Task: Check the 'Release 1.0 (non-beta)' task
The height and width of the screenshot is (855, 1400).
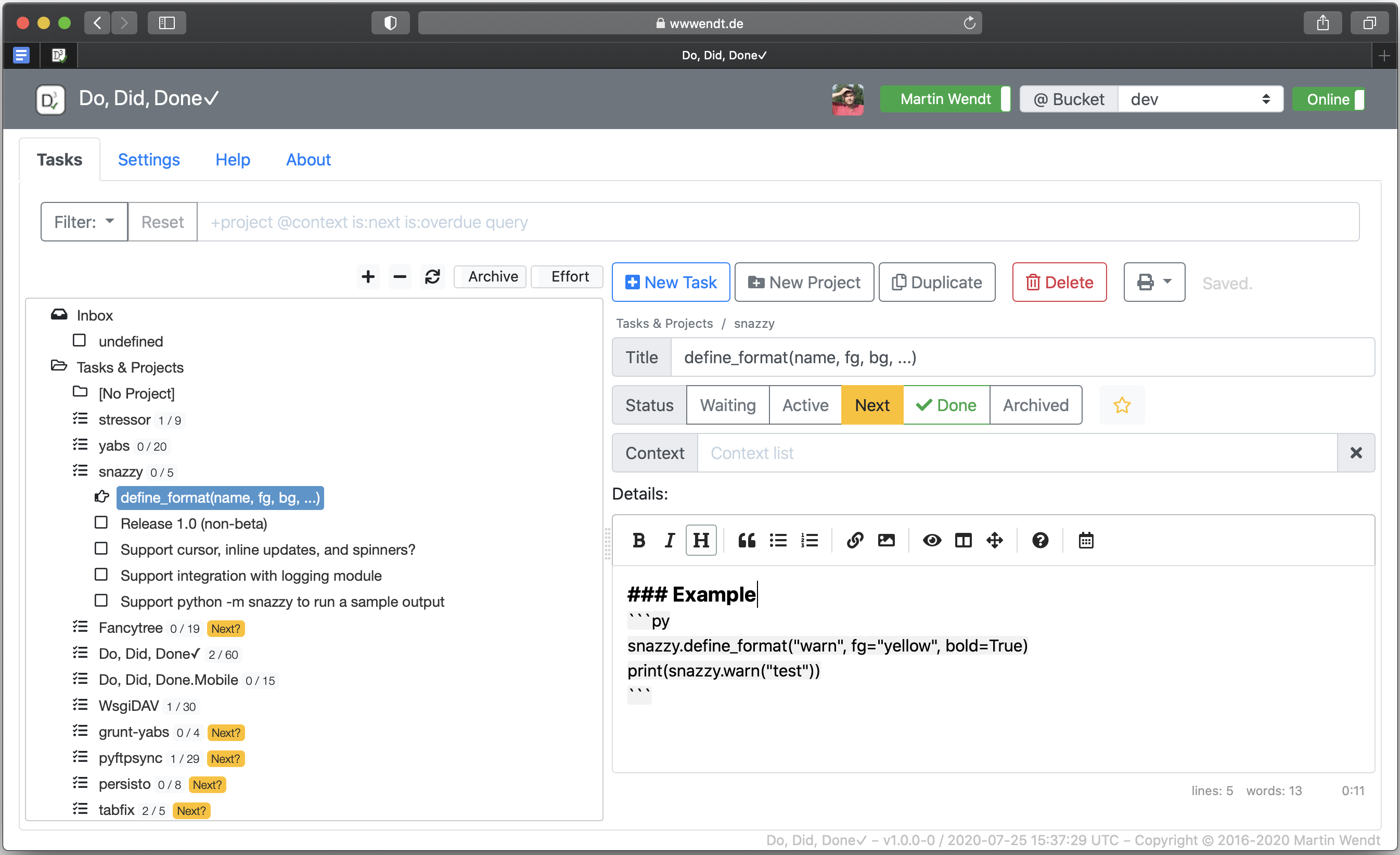Action: pyautogui.click(x=101, y=522)
